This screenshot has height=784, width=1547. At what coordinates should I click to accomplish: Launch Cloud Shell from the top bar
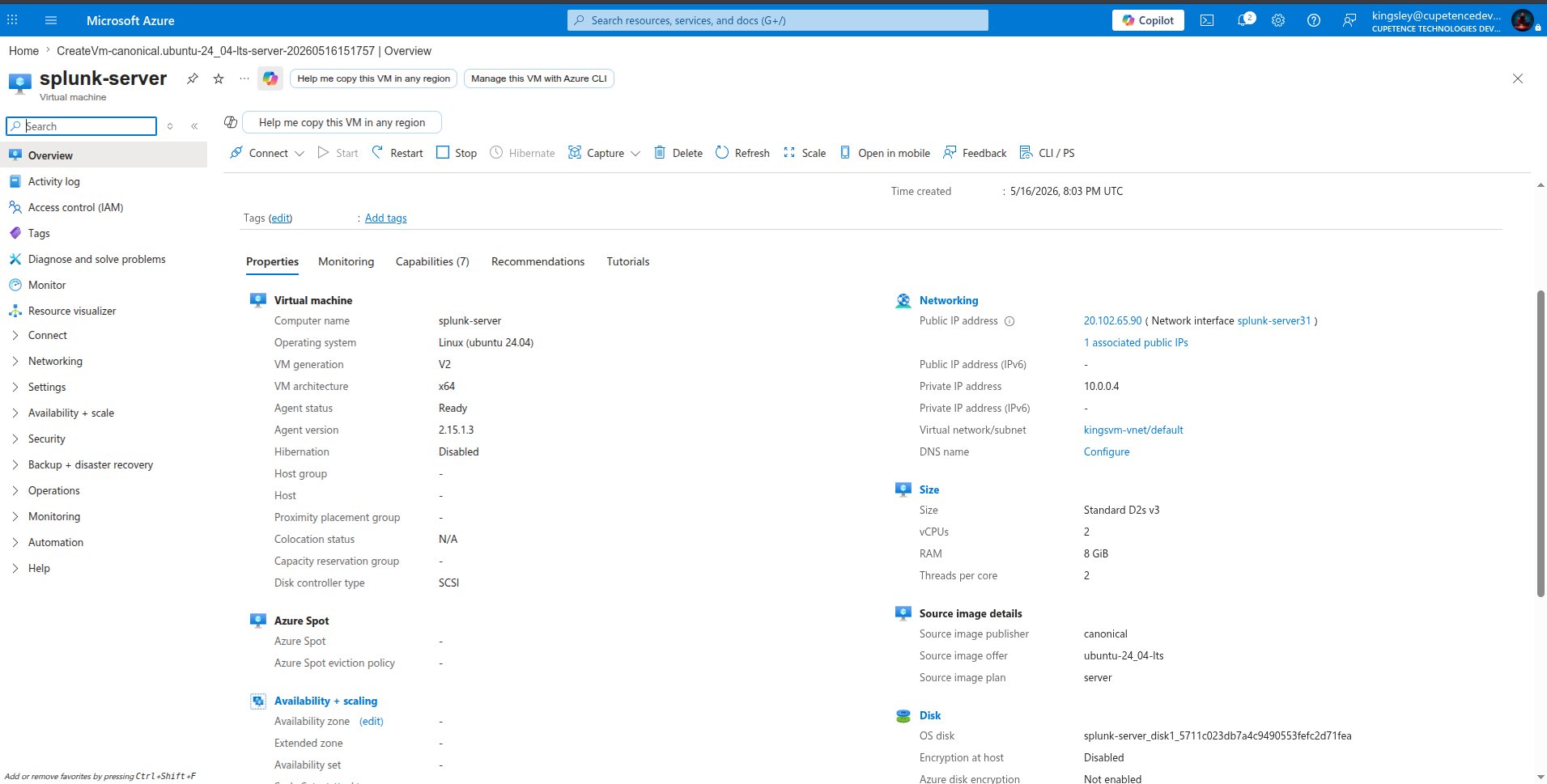[1207, 20]
